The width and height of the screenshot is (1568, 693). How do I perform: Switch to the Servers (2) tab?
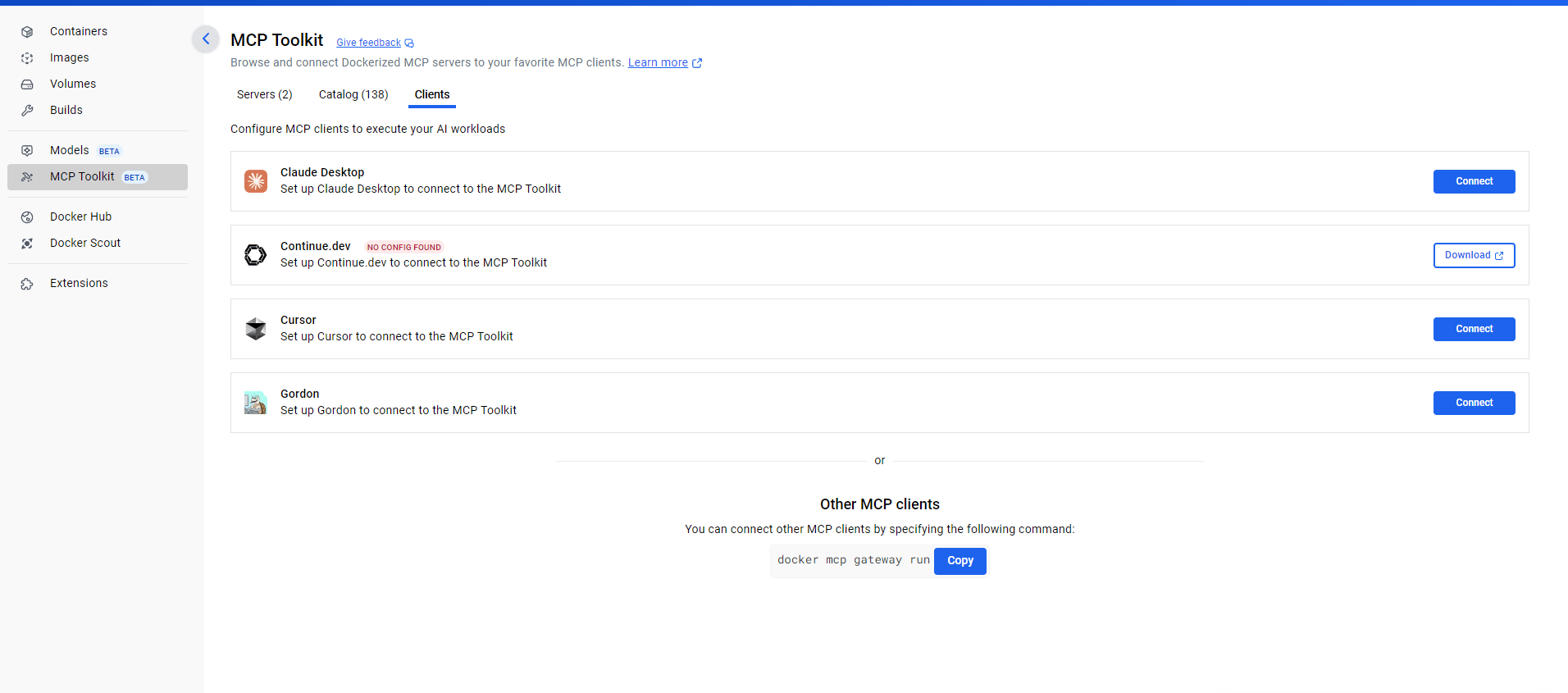pos(265,94)
